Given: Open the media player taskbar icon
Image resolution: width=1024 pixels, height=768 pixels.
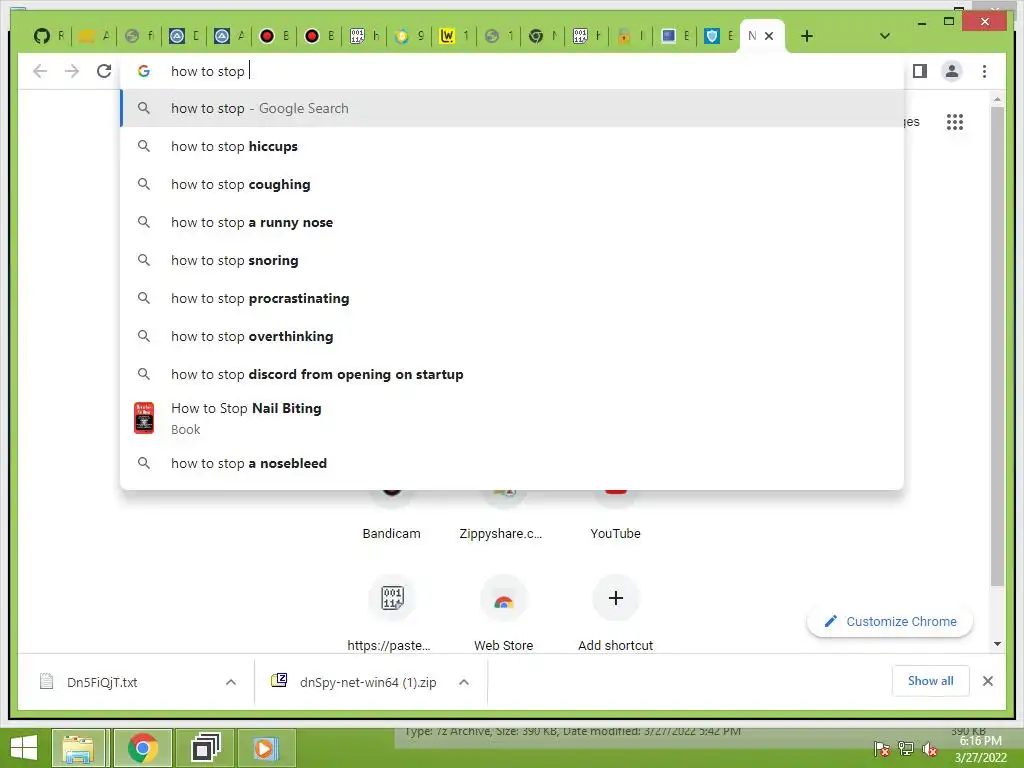Looking at the screenshot, I should coord(265,748).
